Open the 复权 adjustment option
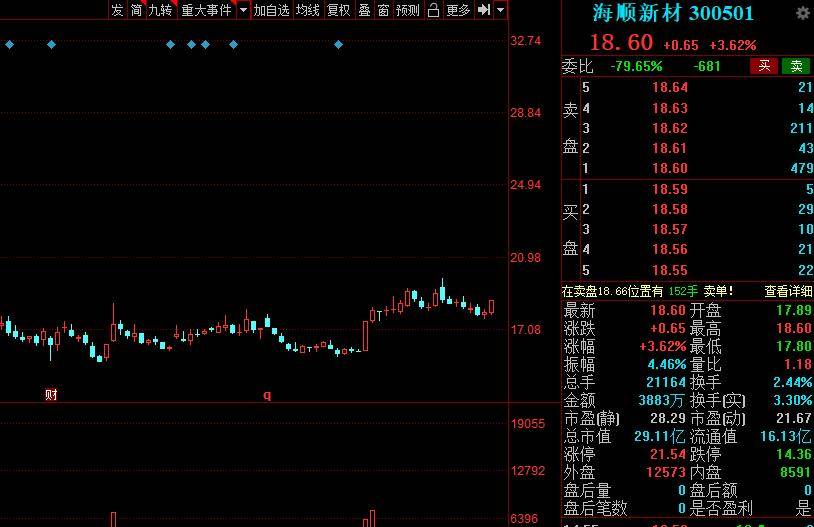Image resolution: width=814 pixels, height=527 pixels. pos(338,10)
